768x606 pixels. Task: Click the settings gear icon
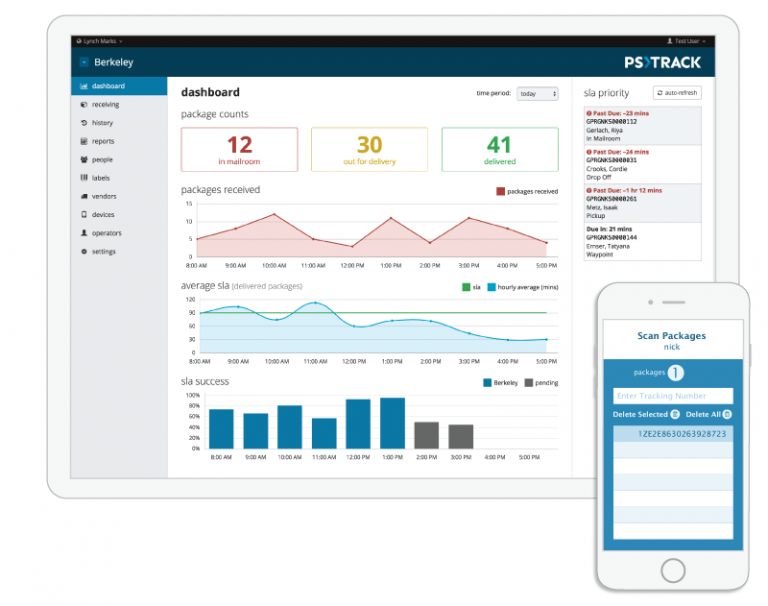[x=84, y=251]
